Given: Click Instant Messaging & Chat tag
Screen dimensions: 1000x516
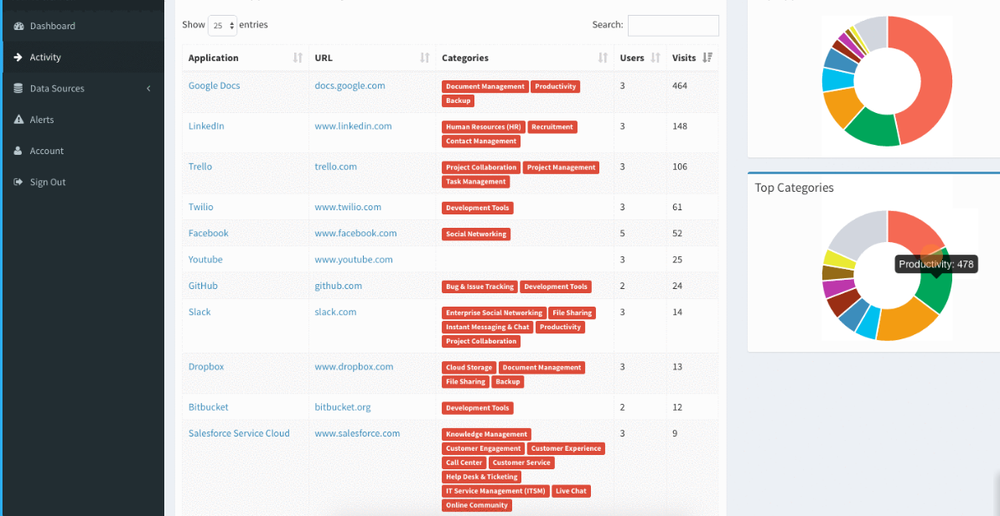Looking at the screenshot, I should (x=488, y=327).
